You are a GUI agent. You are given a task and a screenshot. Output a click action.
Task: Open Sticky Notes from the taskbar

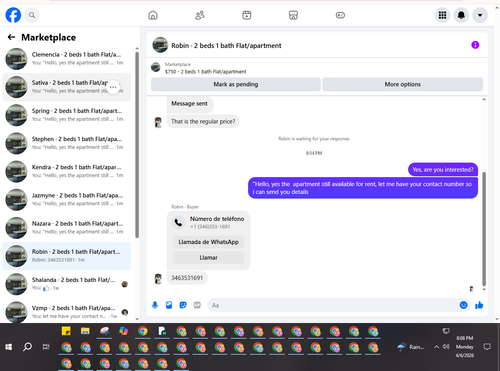click(x=66, y=331)
